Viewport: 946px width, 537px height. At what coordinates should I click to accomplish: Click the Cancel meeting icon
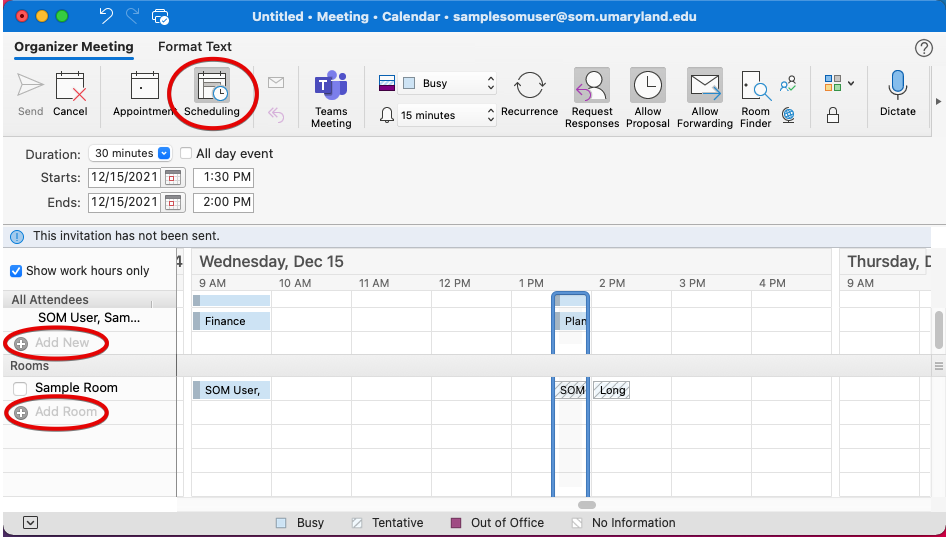coord(70,87)
